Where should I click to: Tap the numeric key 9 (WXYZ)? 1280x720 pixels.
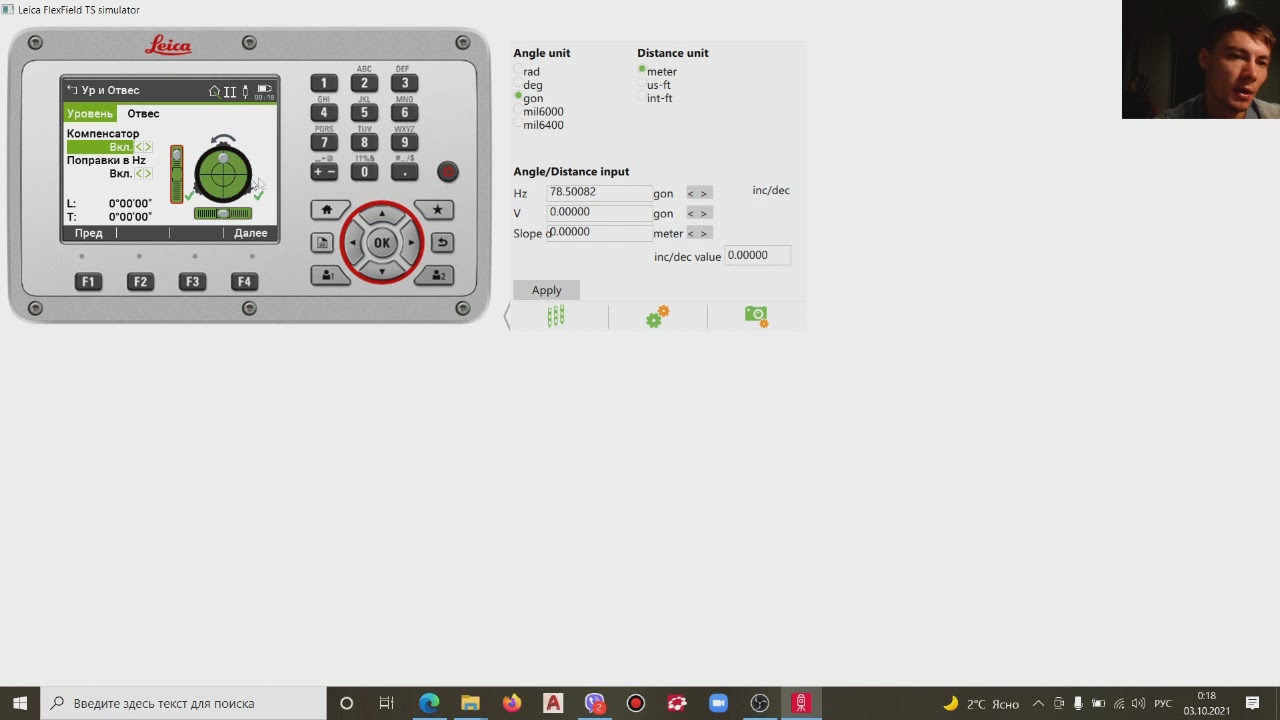point(404,142)
